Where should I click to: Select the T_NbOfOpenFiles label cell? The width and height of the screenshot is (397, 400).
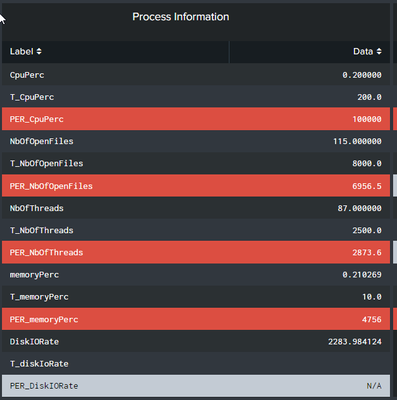coord(47,163)
